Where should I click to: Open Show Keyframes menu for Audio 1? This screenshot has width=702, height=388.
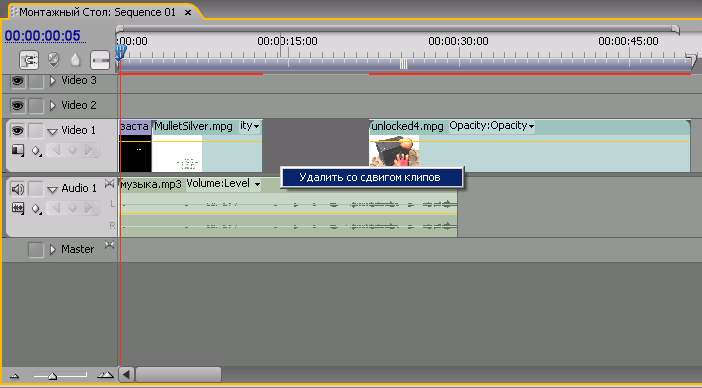point(36,209)
